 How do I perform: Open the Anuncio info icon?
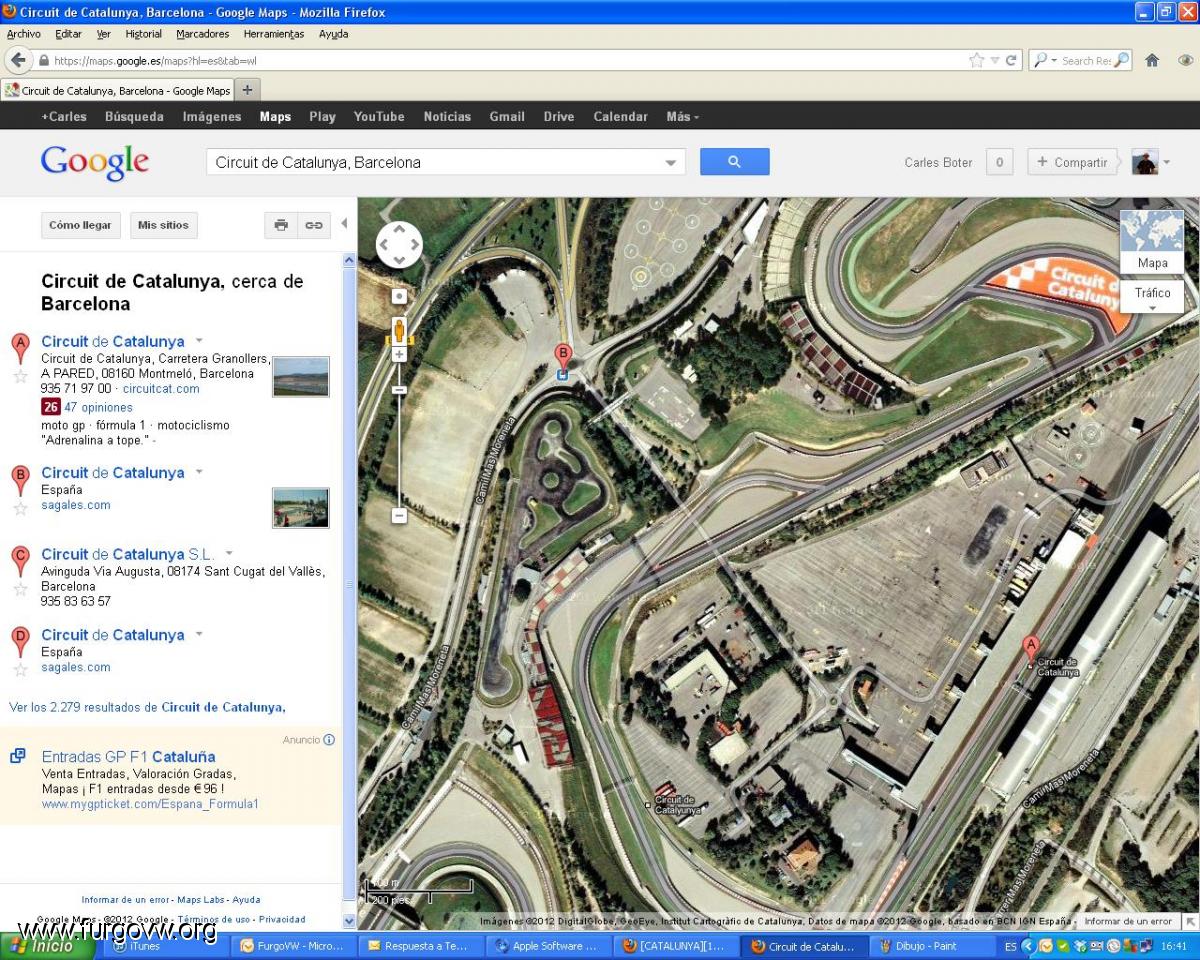329,740
